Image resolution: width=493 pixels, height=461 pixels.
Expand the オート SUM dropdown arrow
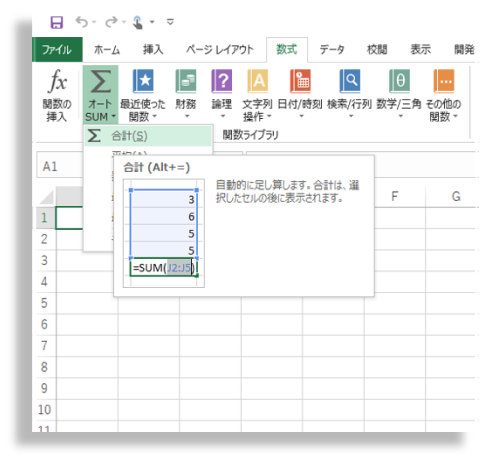coord(114,117)
